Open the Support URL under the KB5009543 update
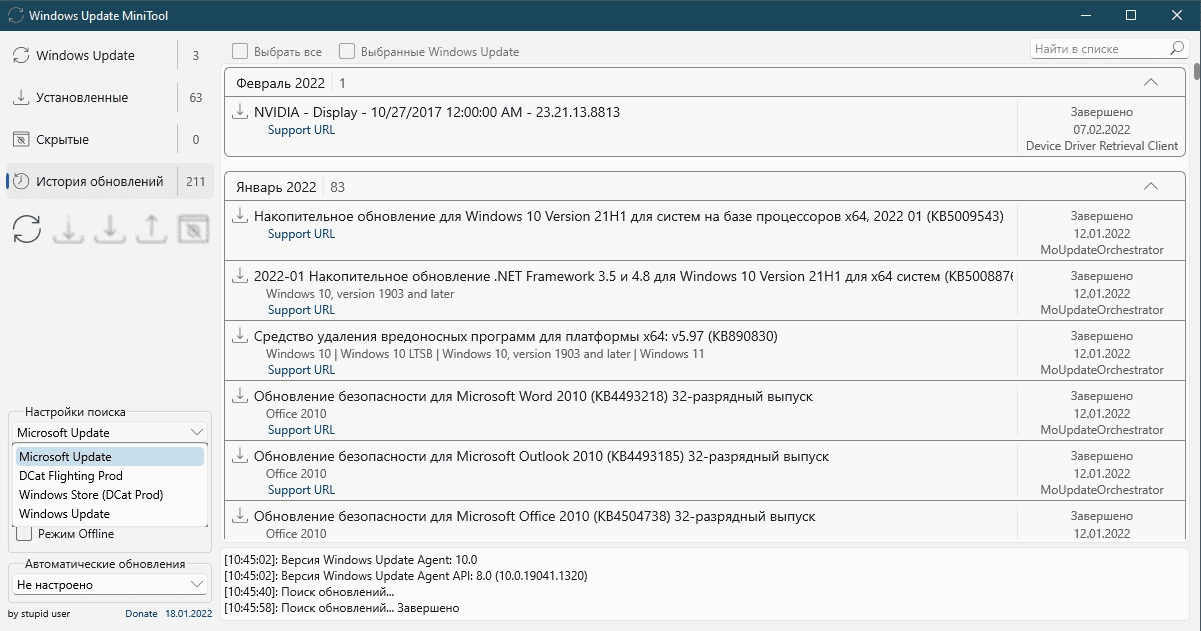Viewport: 1201px width, 631px height. point(301,234)
